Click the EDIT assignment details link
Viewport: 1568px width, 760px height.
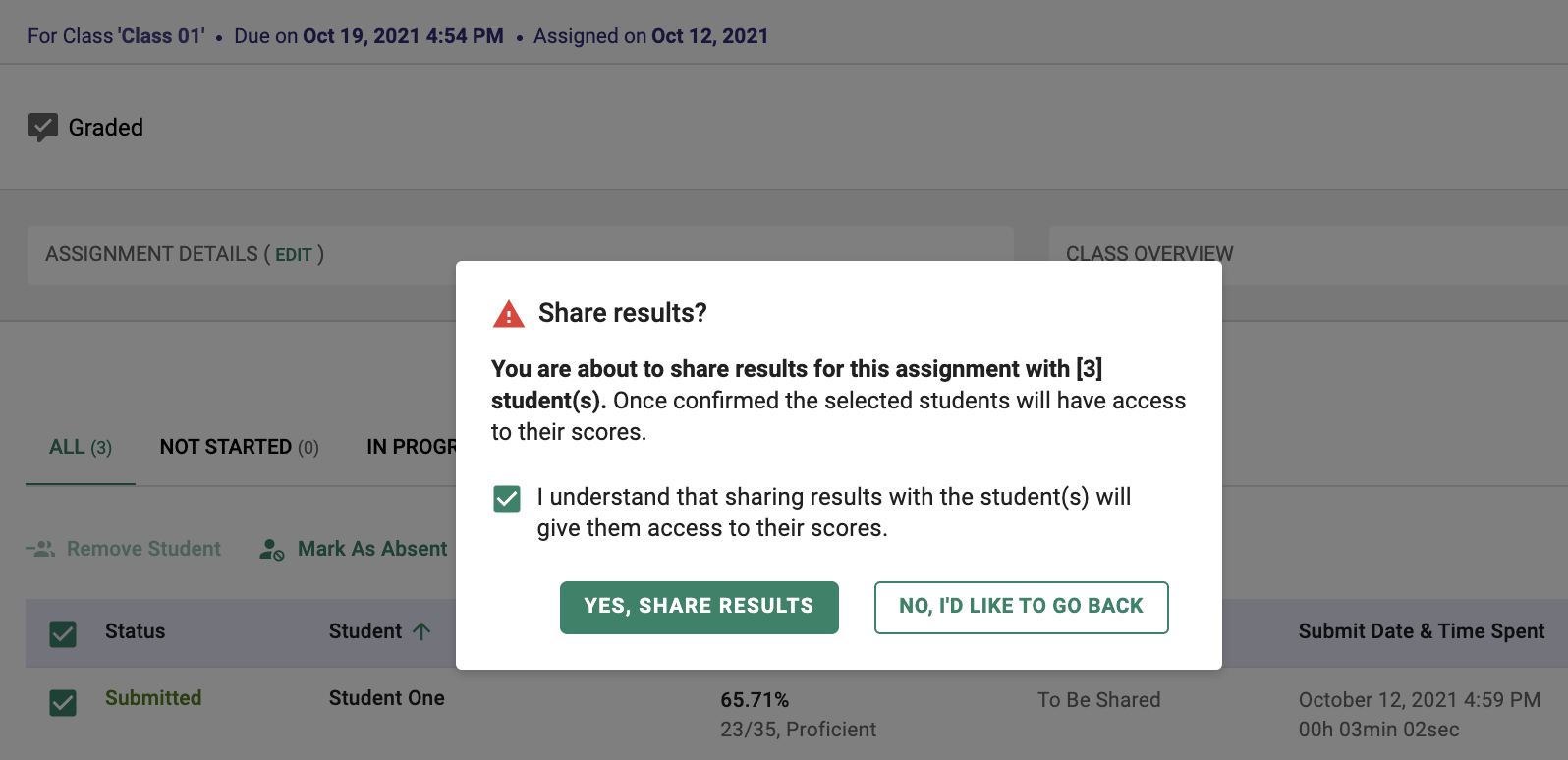(293, 255)
